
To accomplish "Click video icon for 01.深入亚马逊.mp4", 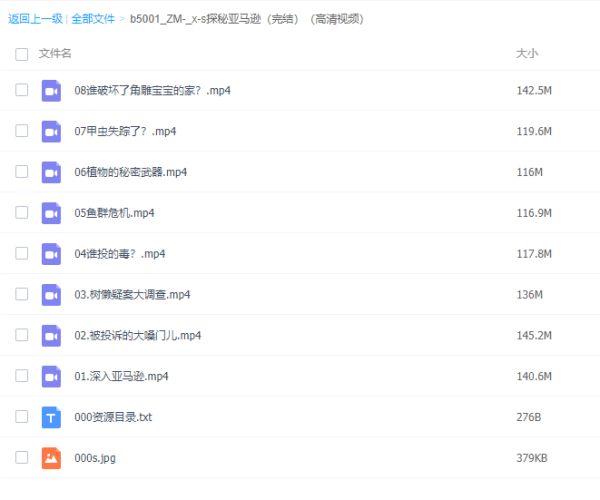I will (x=51, y=377).
